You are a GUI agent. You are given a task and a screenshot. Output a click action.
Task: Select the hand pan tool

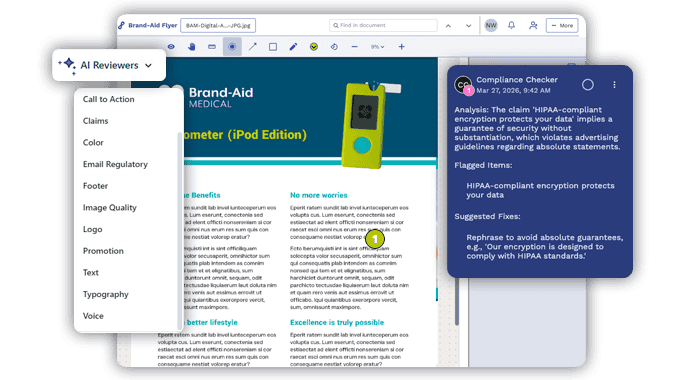[x=192, y=46]
